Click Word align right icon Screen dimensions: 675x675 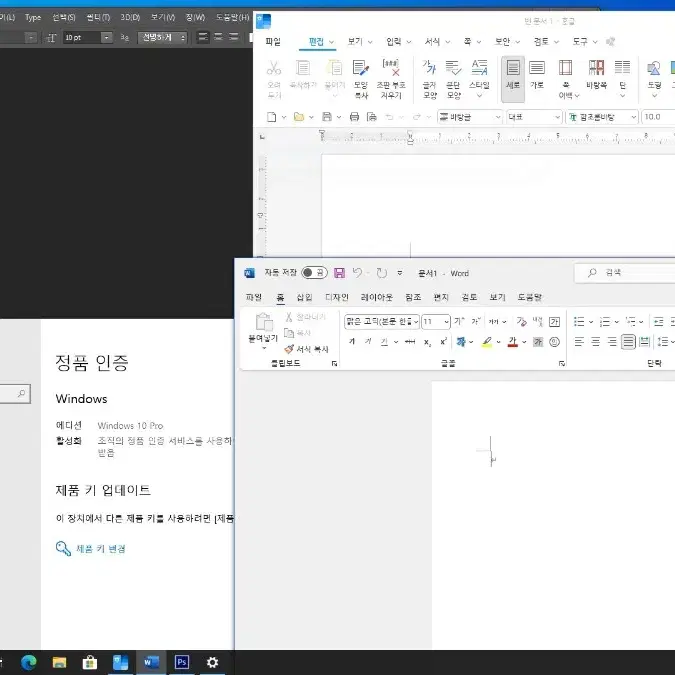pyautogui.click(x=612, y=342)
